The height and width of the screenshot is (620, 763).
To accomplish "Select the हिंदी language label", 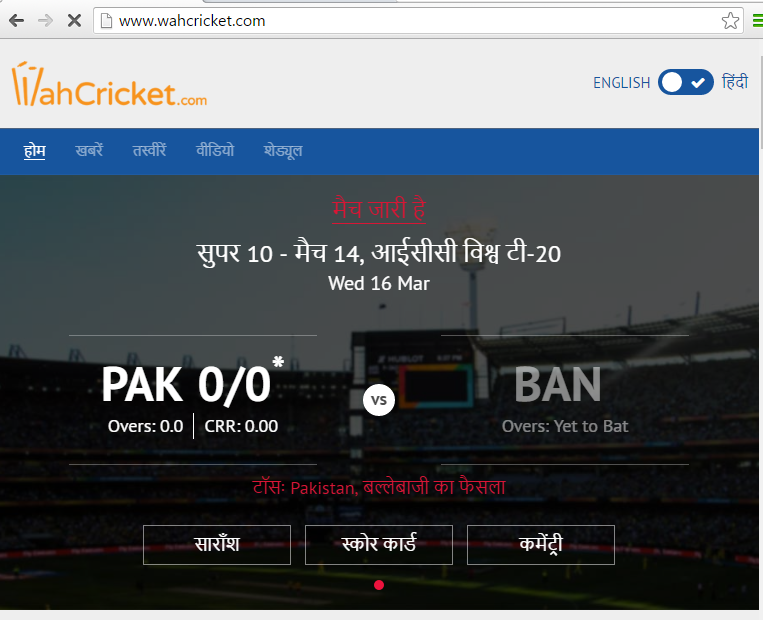I will 735,82.
